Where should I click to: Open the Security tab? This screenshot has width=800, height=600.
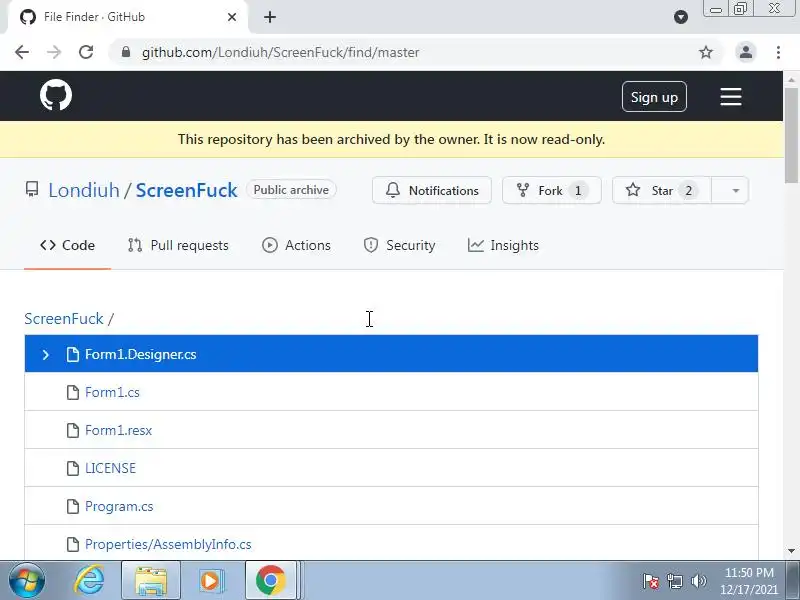pyautogui.click(x=399, y=245)
